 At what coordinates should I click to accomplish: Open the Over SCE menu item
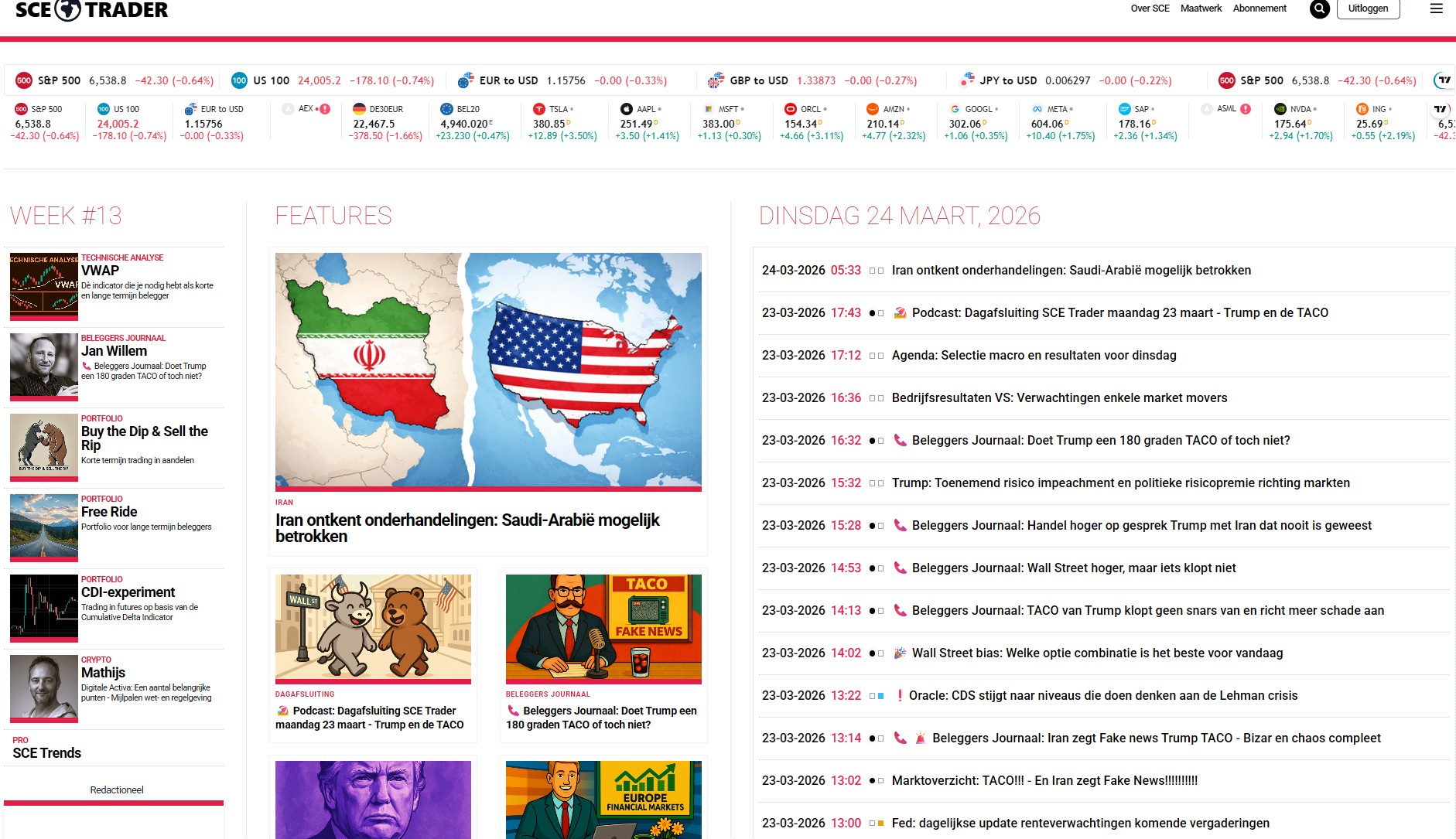pos(1150,9)
